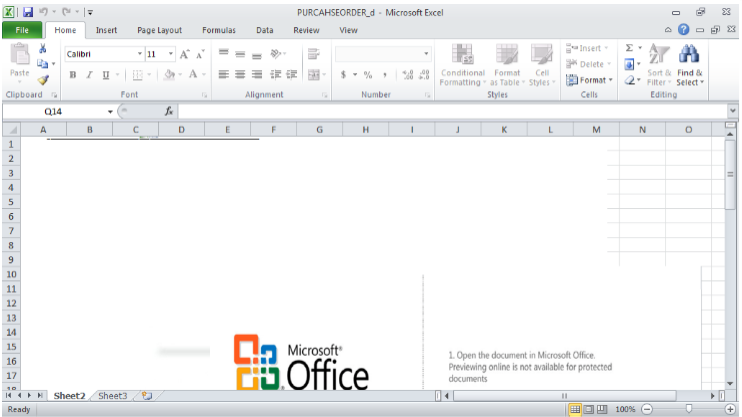Click the Format Painter brush icon

click(x=43, y=80)
